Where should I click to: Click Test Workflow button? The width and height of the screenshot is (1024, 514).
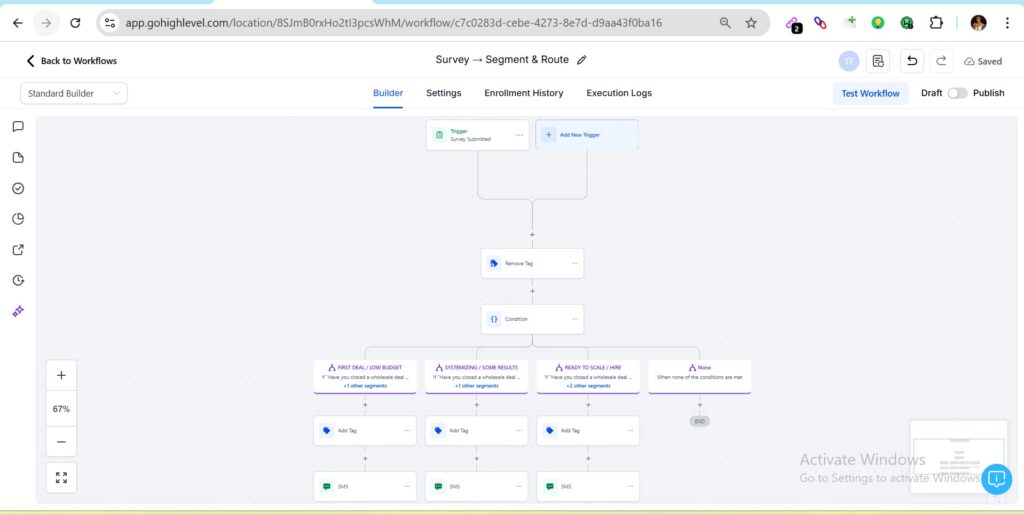870,93
